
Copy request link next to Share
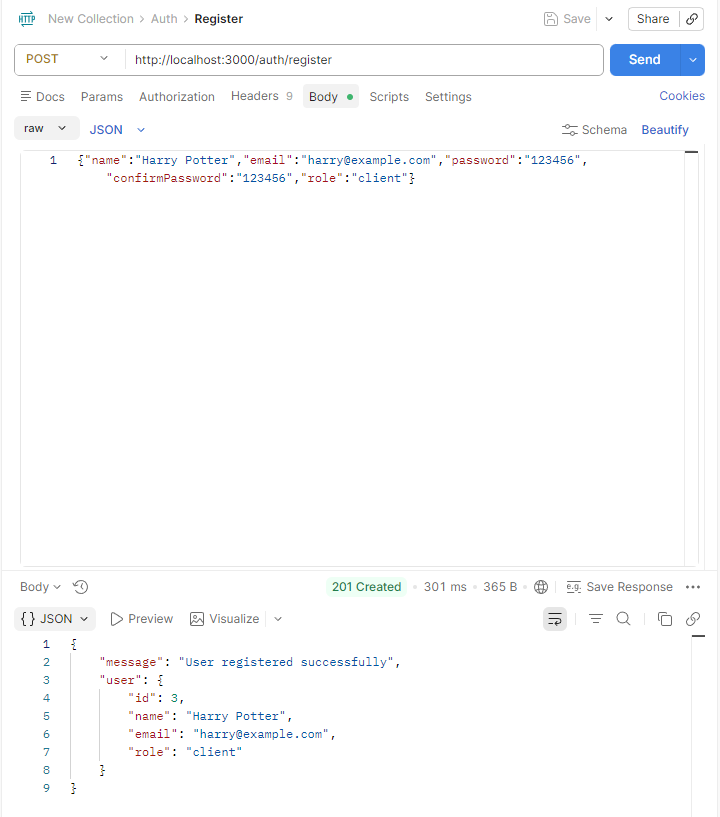[692, 19]
